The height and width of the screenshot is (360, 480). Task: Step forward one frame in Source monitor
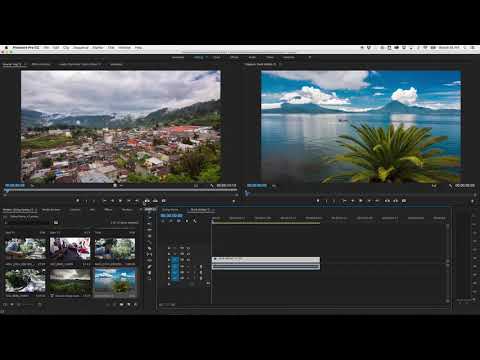[x=129, y=201]
